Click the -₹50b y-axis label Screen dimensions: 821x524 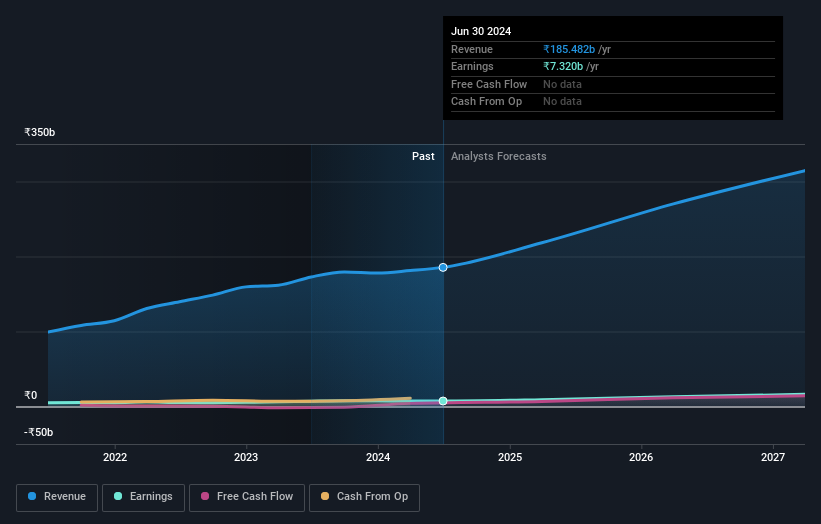pos(39,432)
